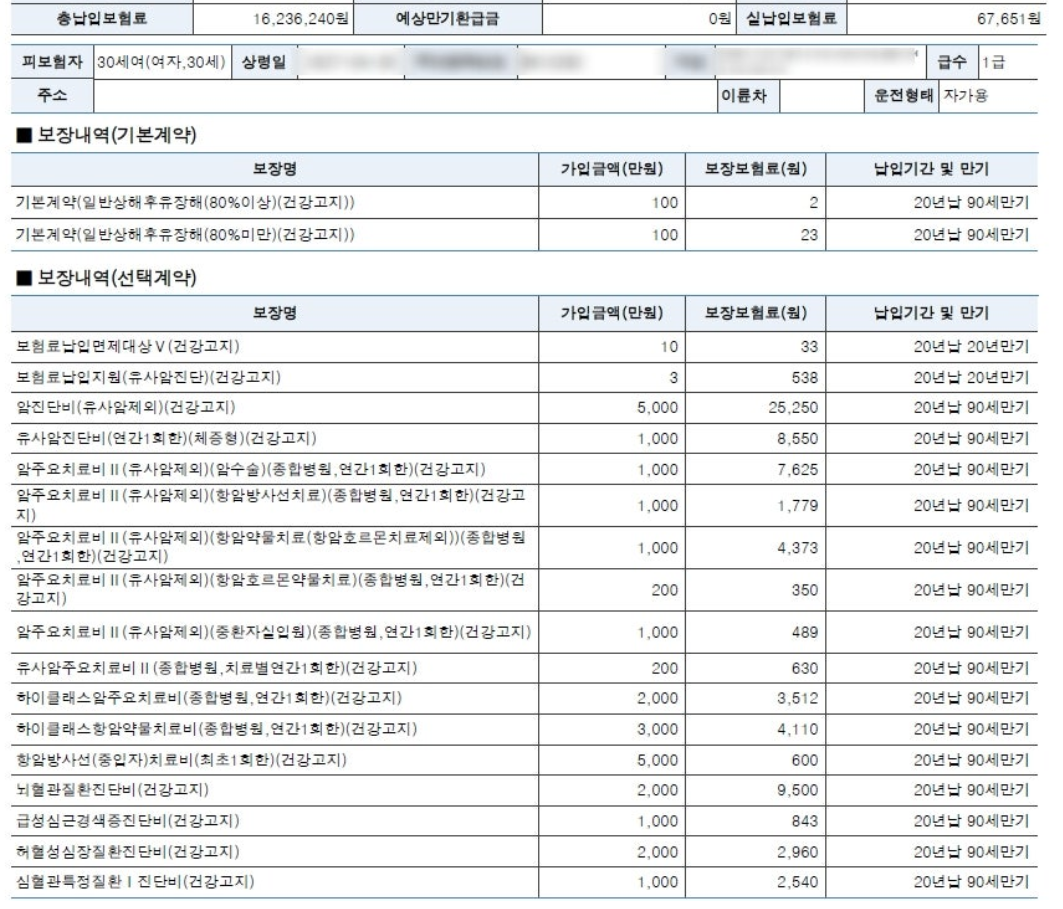This screenshot has width=1063, height=909.
Task: Select the "하이클래스암주요치료비" coverage row name
Action: point(209,698)
